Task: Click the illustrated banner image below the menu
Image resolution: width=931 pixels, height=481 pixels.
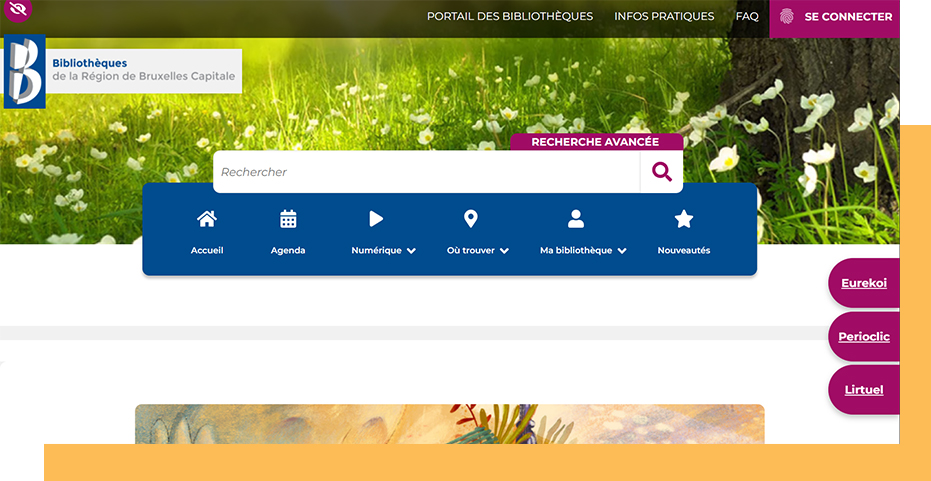Action: pos(449,424)
